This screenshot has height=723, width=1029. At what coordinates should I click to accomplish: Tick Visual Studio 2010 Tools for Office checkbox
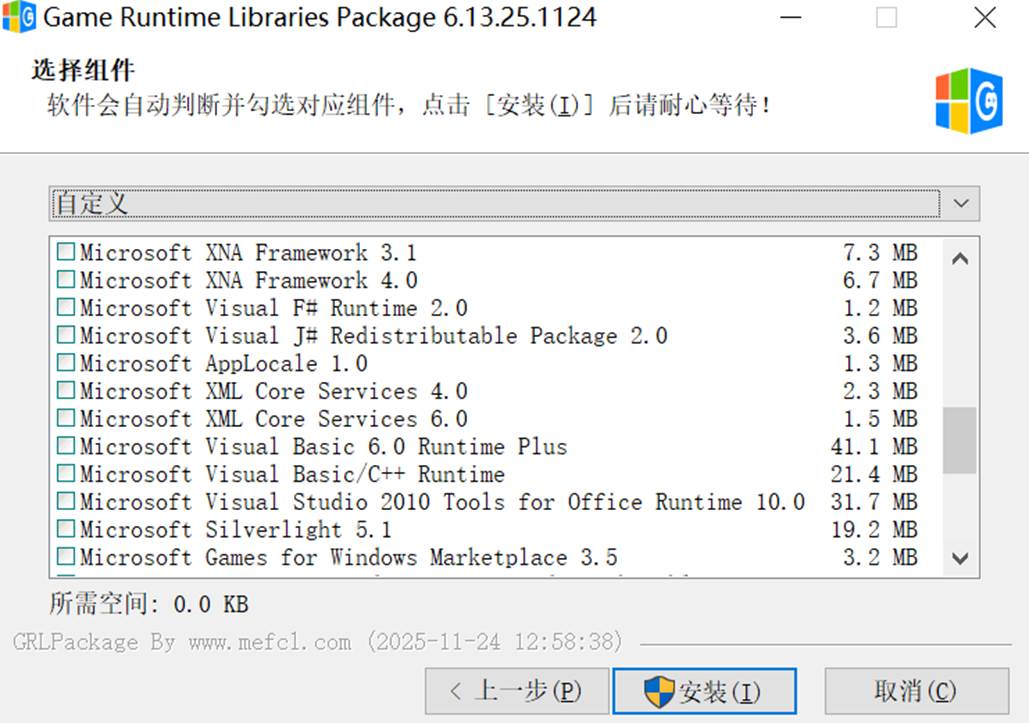[66, 501]
